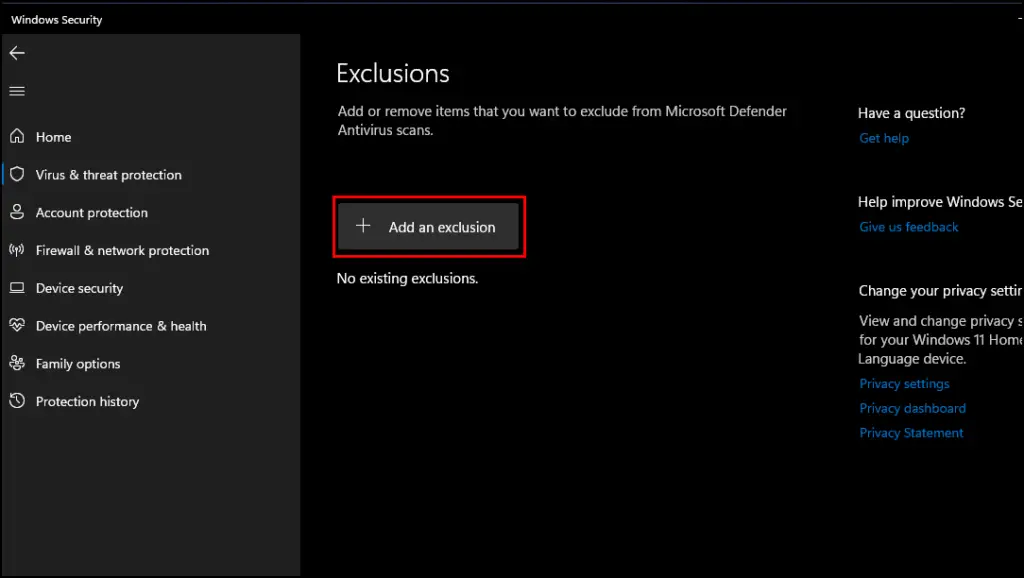
Task: Open Protection history section
Action: (88, 402)
